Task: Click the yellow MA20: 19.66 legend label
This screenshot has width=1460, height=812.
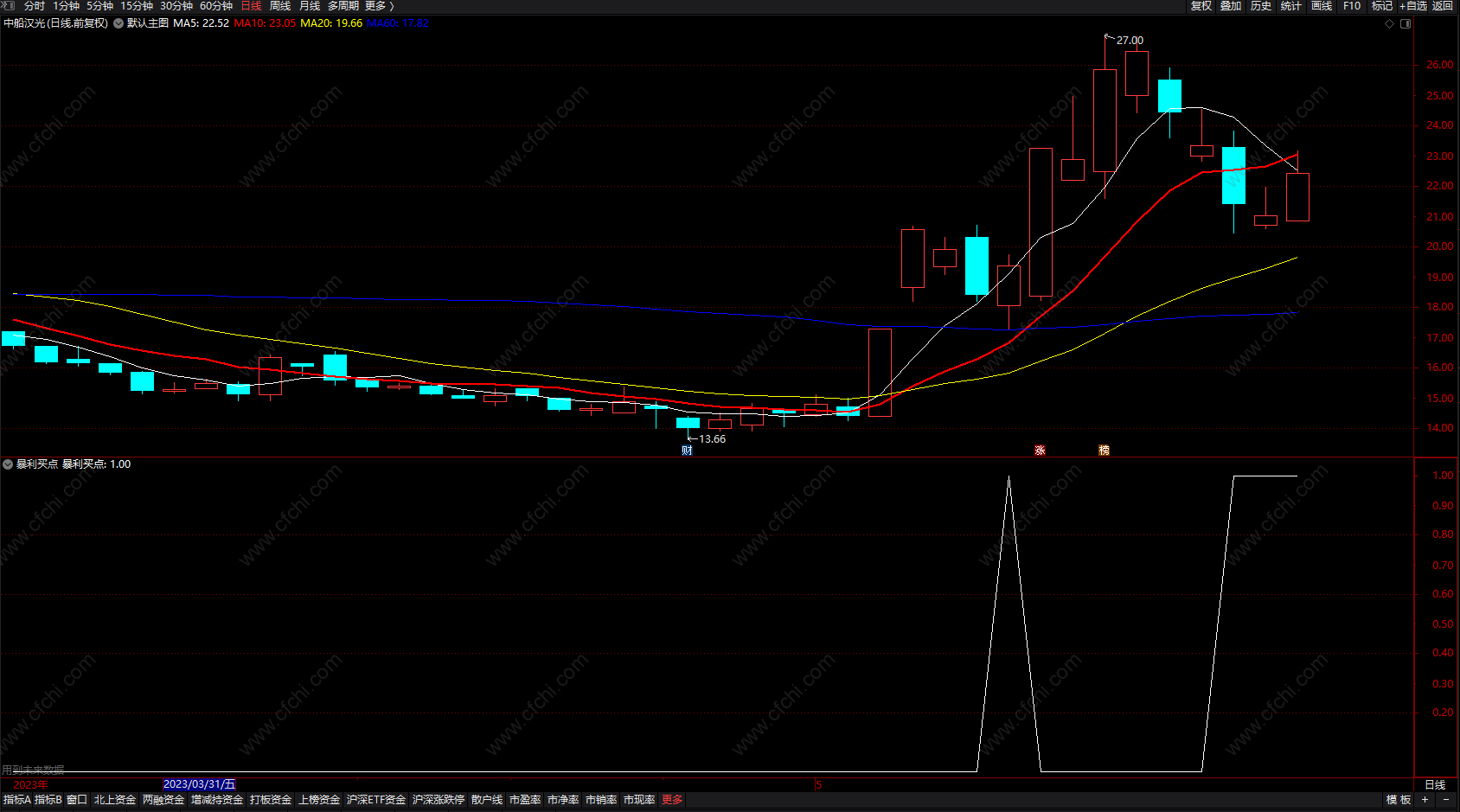Action: point(331,23)
